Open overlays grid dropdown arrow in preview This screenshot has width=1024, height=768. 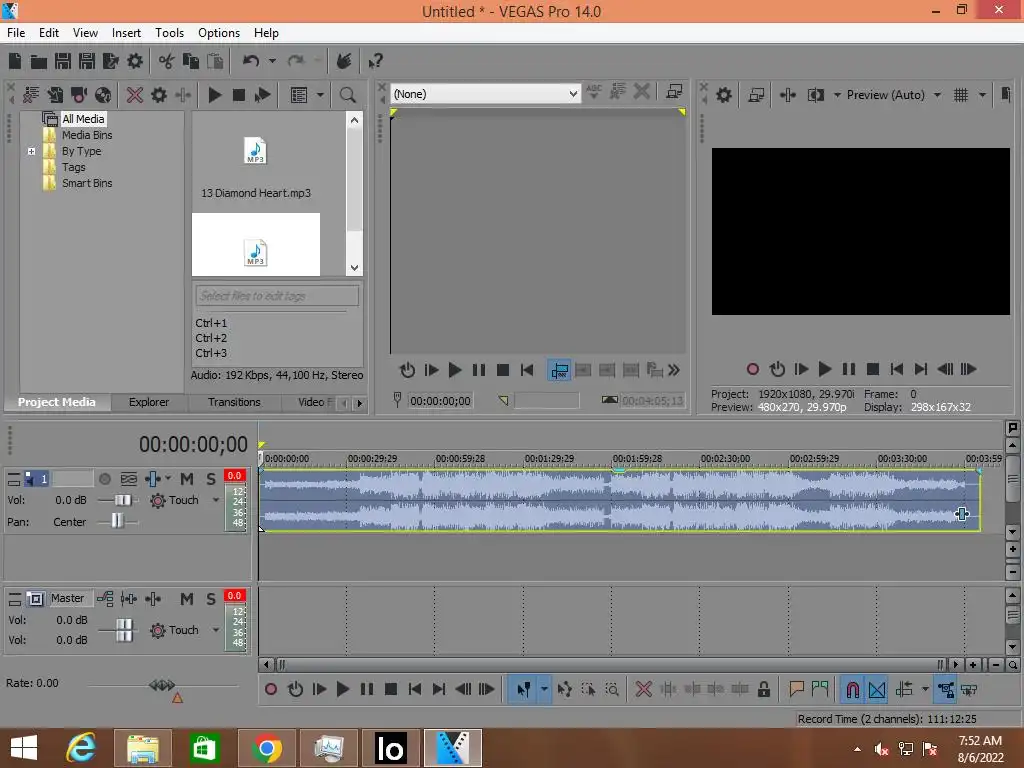click(x=982, y=95)
